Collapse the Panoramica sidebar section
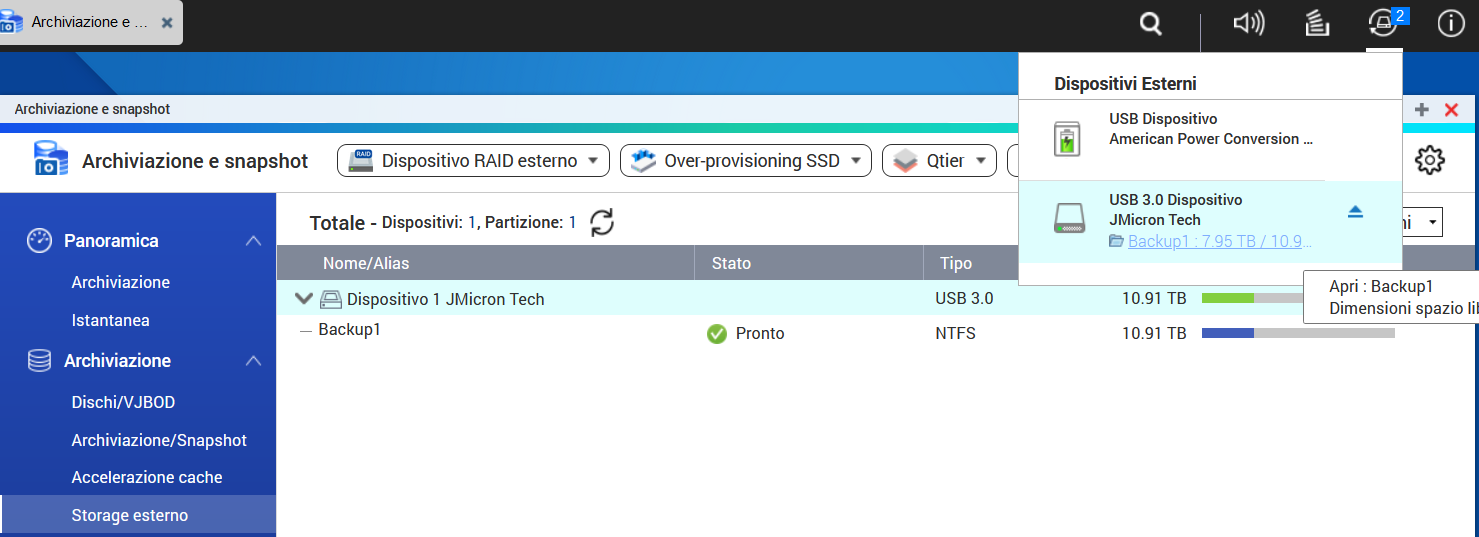 click(254, 241)
